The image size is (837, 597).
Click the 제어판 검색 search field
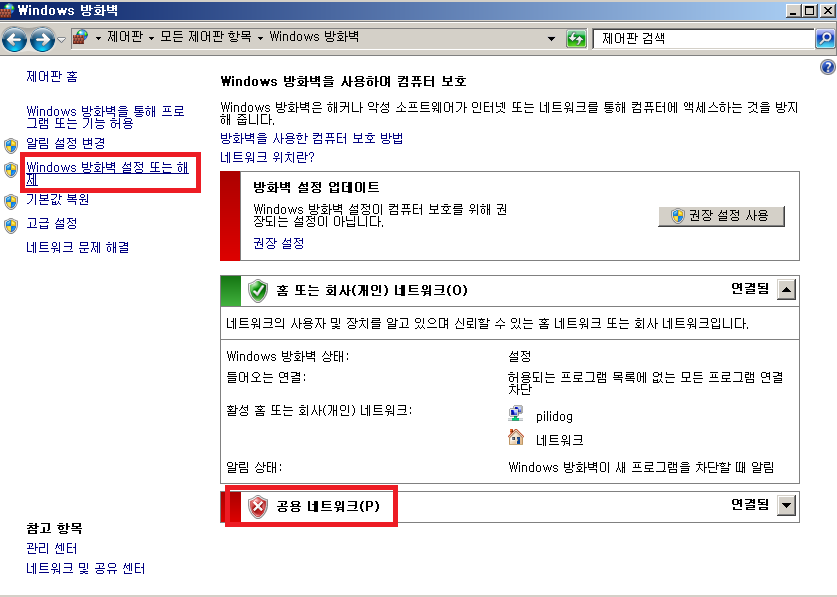(704, 38)
